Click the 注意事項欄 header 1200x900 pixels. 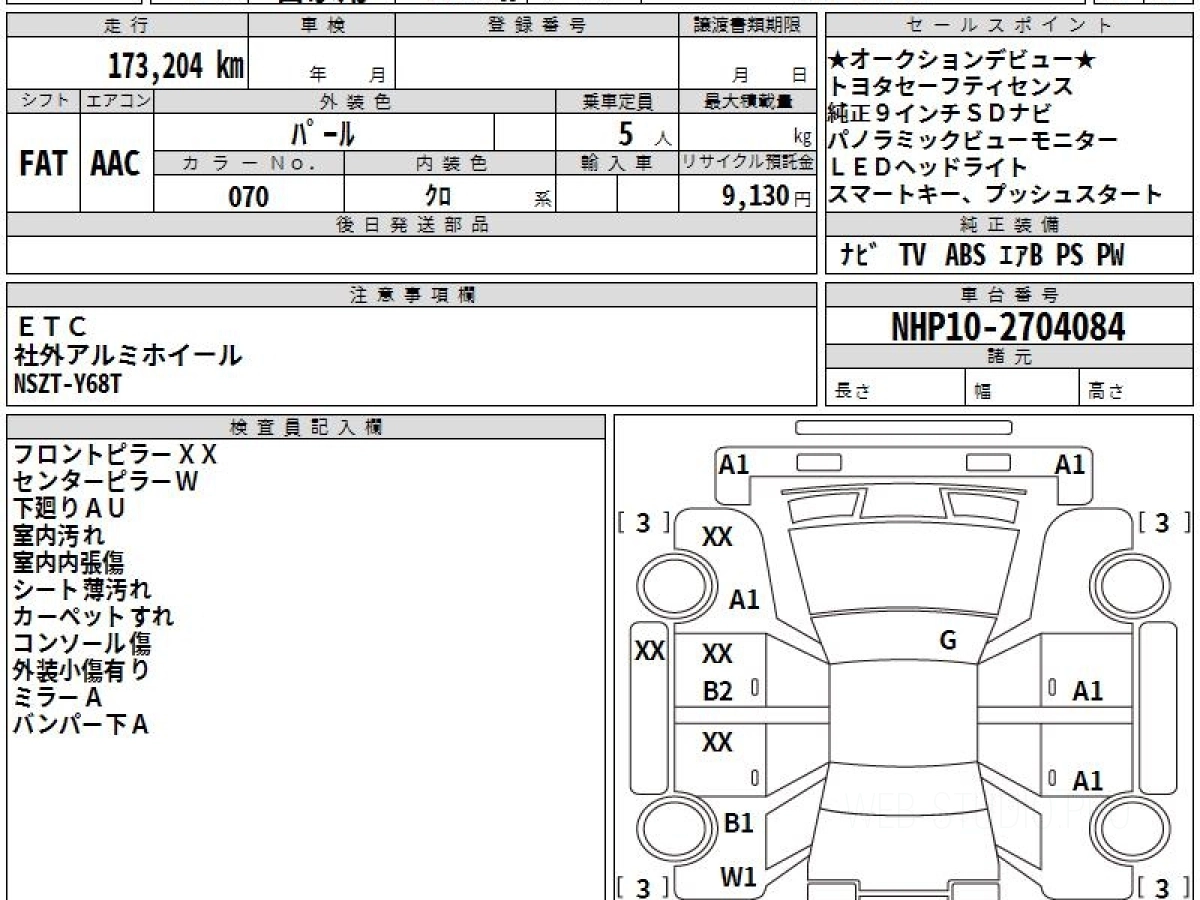tap(411, 295)
